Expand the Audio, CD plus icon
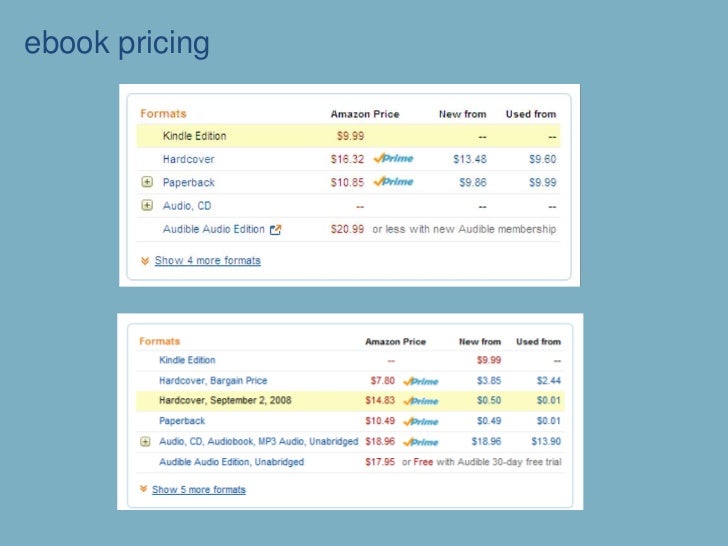The height and width of the screenshot is (546, 728). tap(147, 205)
